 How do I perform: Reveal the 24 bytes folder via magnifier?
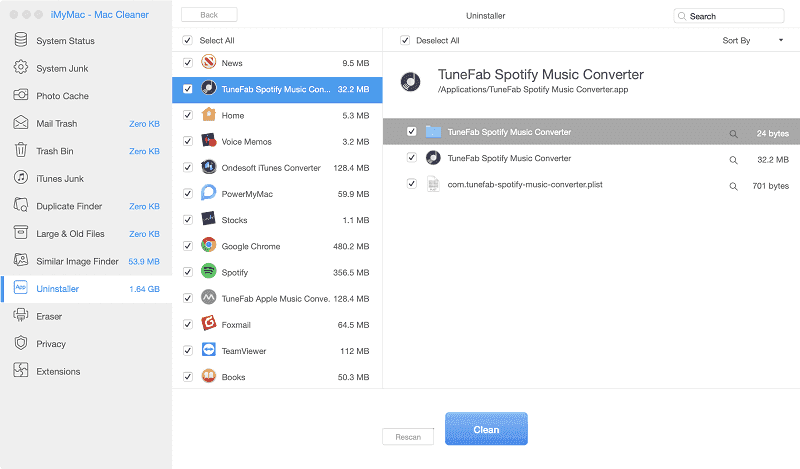[733, 134]
